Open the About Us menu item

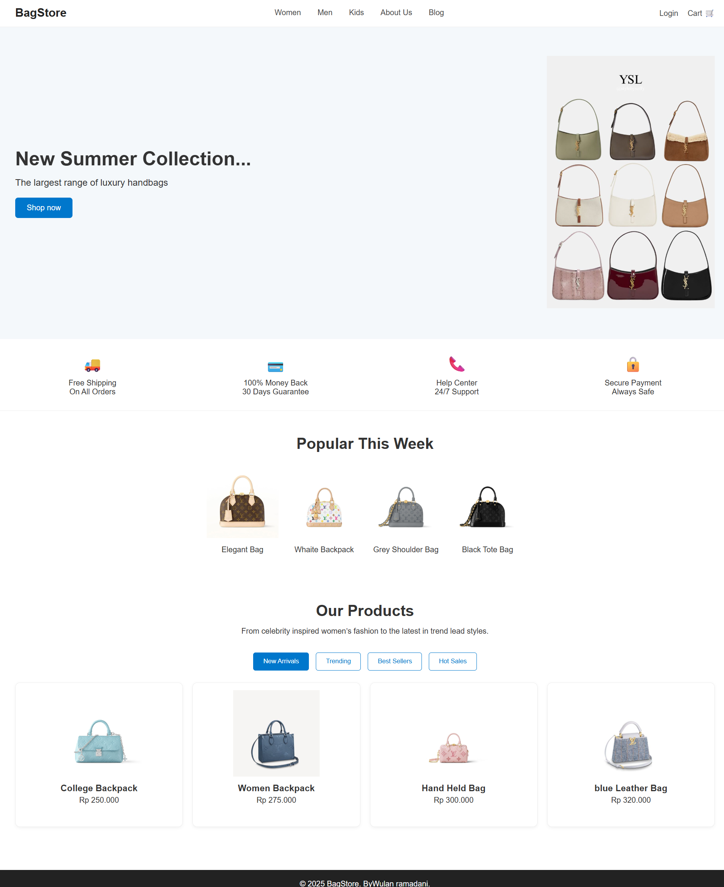click(396, 12)
